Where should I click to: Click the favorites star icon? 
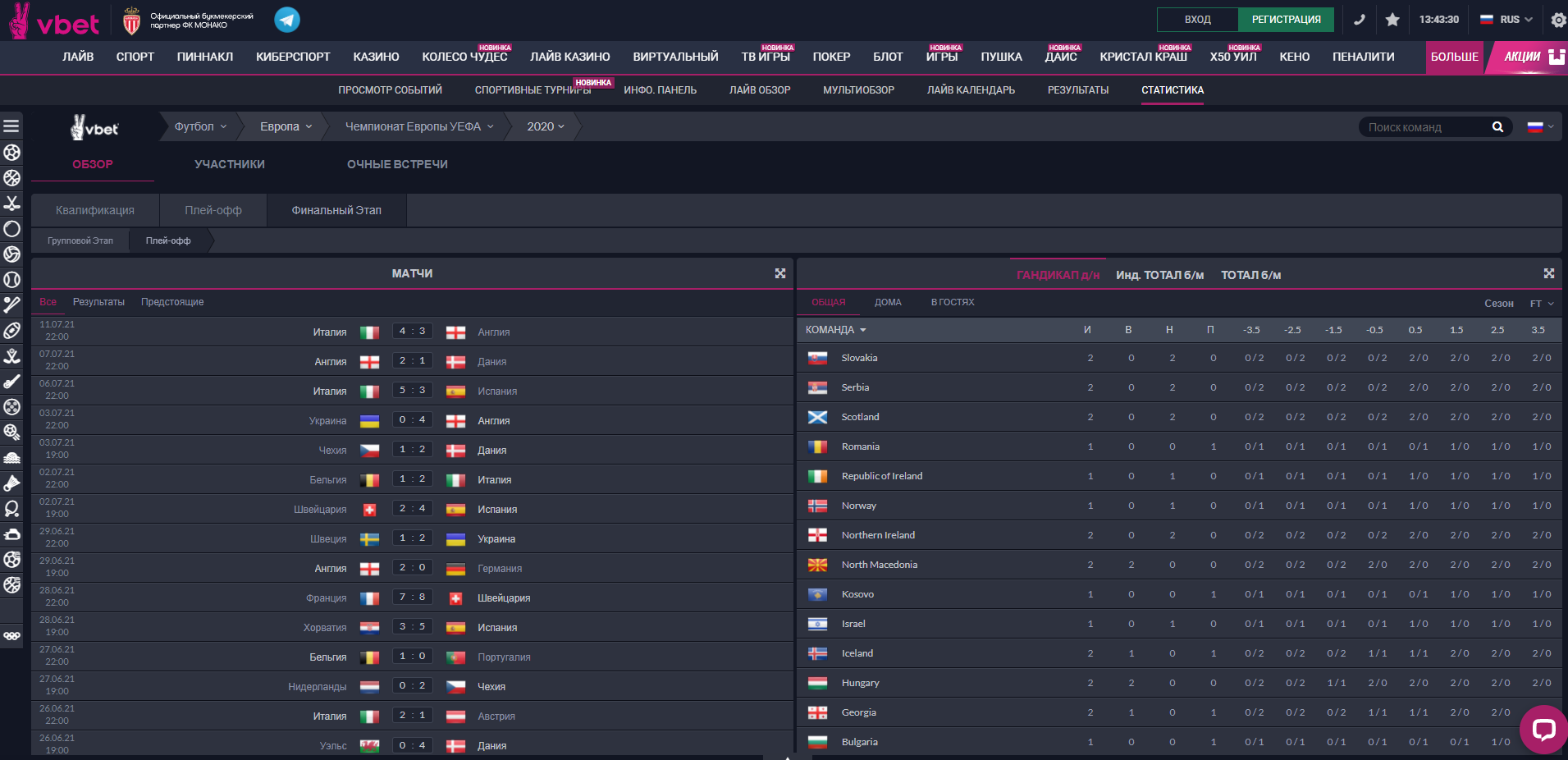click(1392, 20)
